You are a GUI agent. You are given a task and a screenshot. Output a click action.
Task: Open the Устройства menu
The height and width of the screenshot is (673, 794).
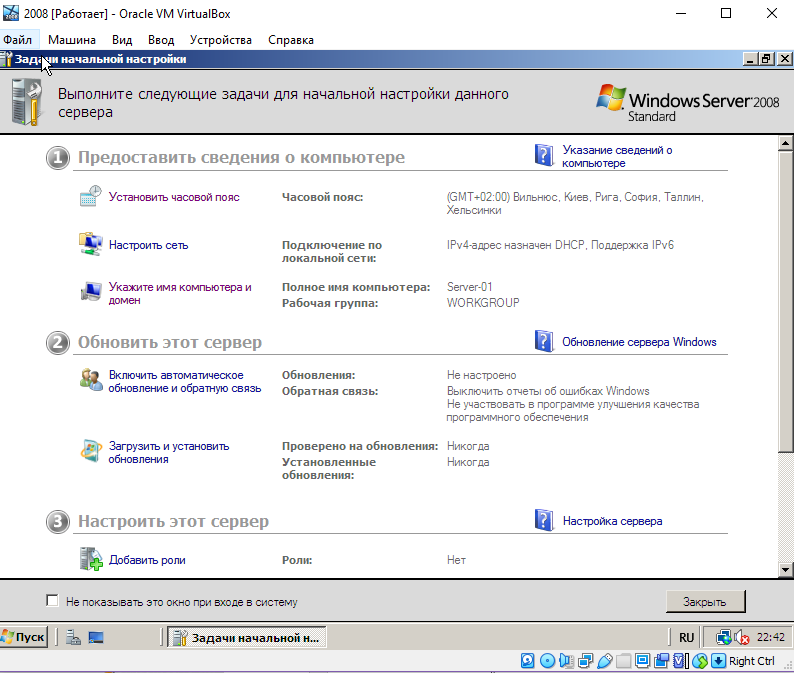(x=221, y=39)
